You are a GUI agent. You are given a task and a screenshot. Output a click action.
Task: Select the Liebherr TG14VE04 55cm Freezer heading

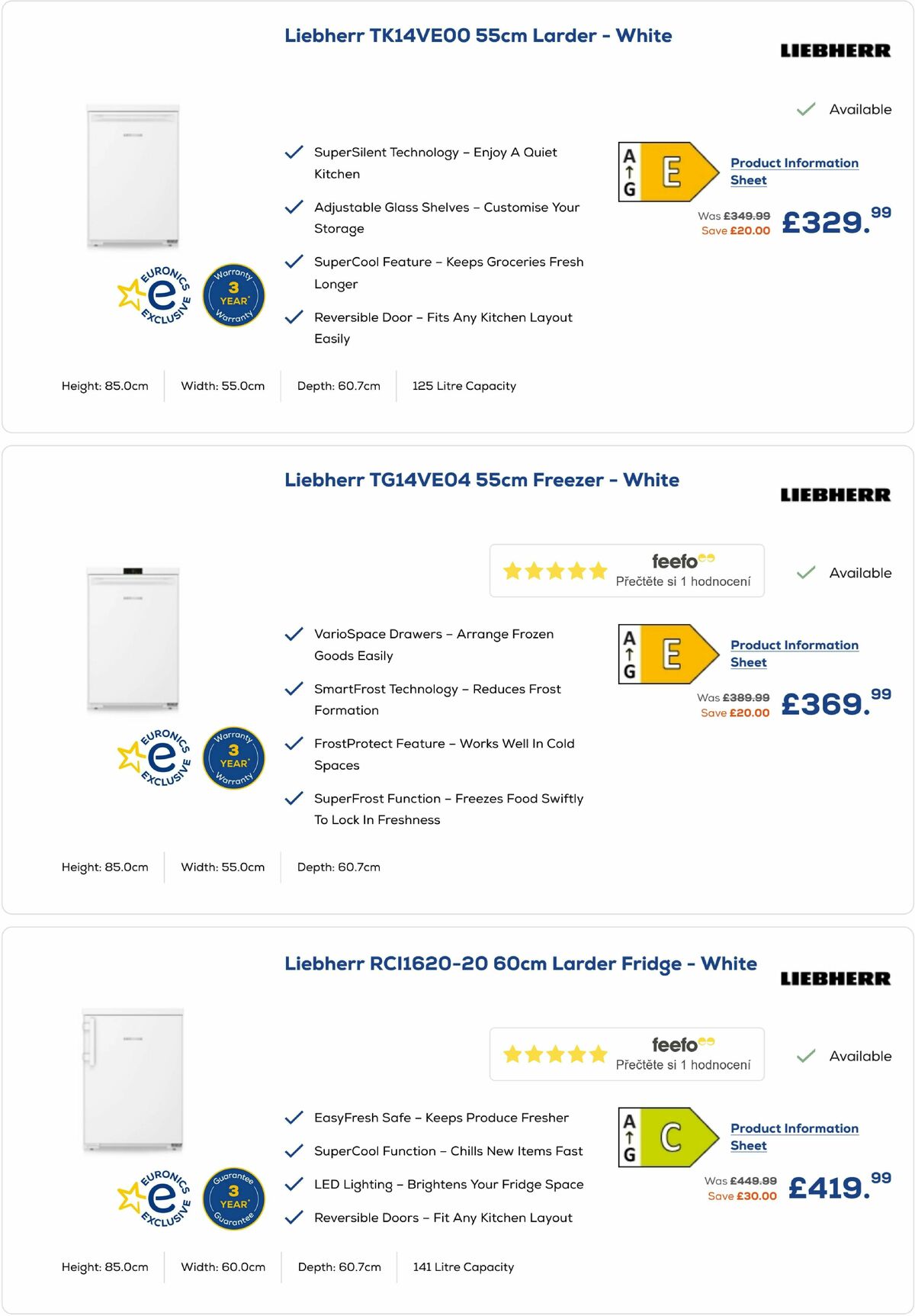[x=482, y=480]
